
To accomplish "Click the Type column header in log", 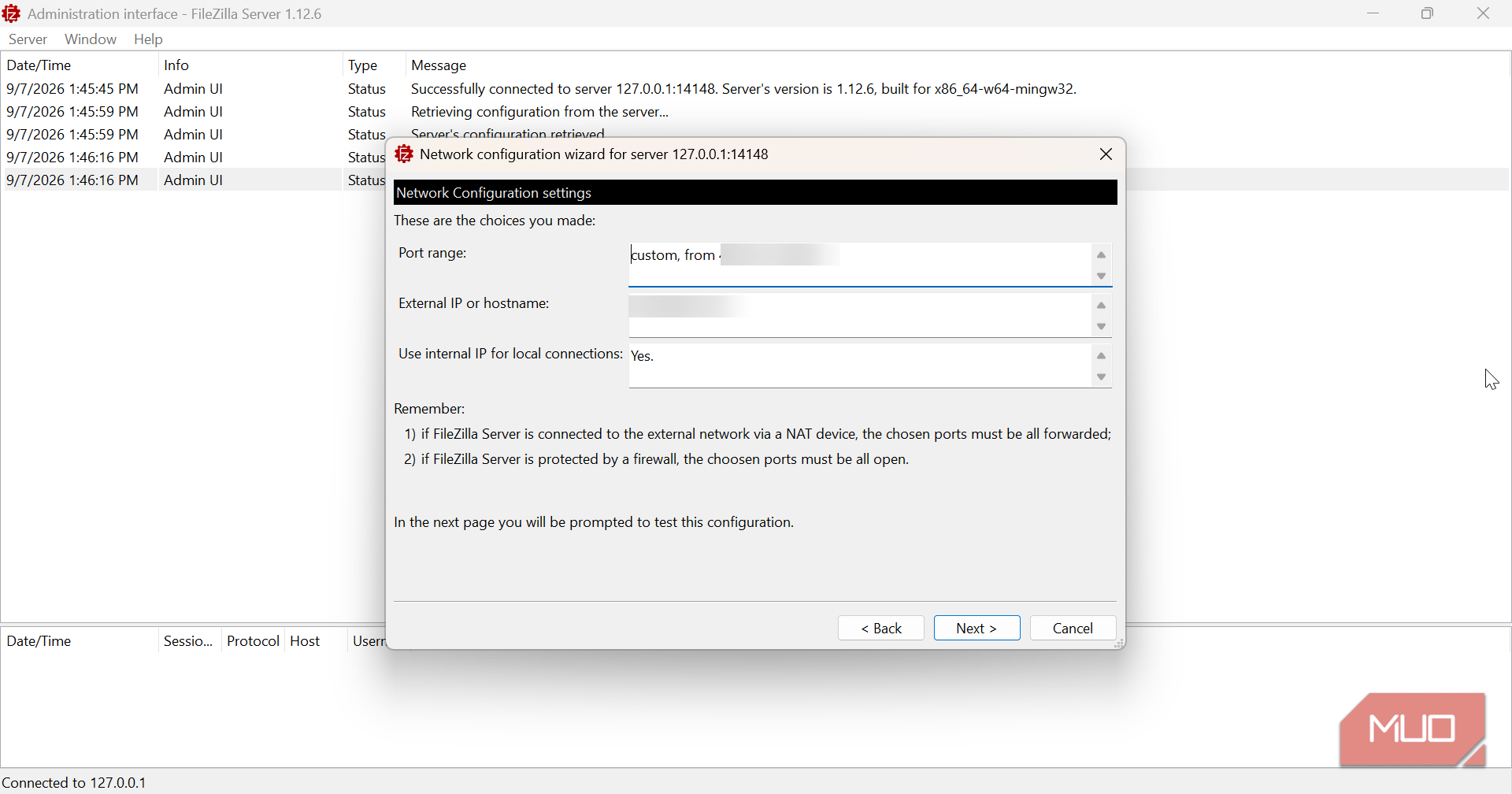I will pos(374,65).
